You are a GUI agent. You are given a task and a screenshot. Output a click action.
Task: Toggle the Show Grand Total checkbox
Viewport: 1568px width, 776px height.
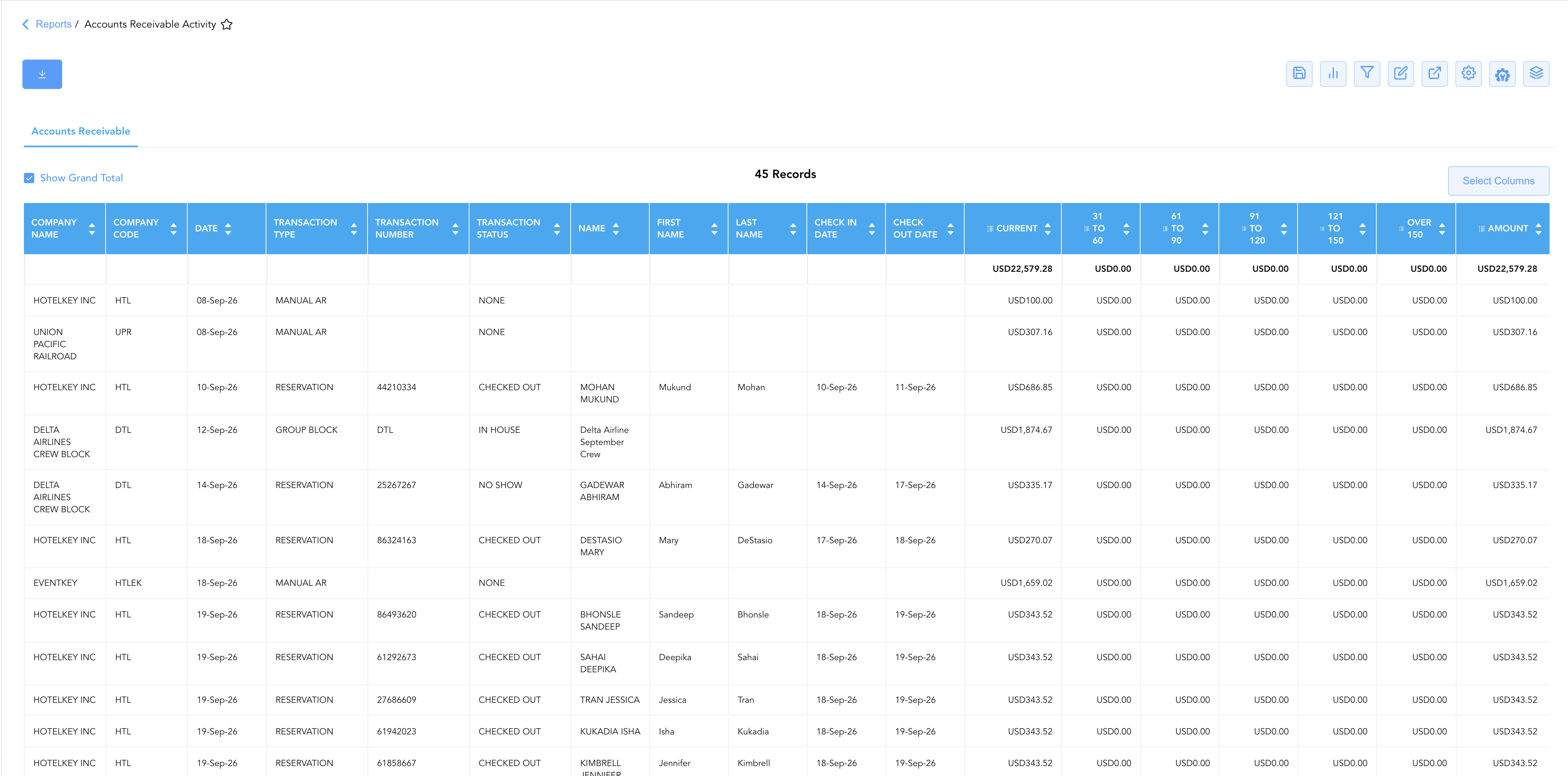coord(29,178)
